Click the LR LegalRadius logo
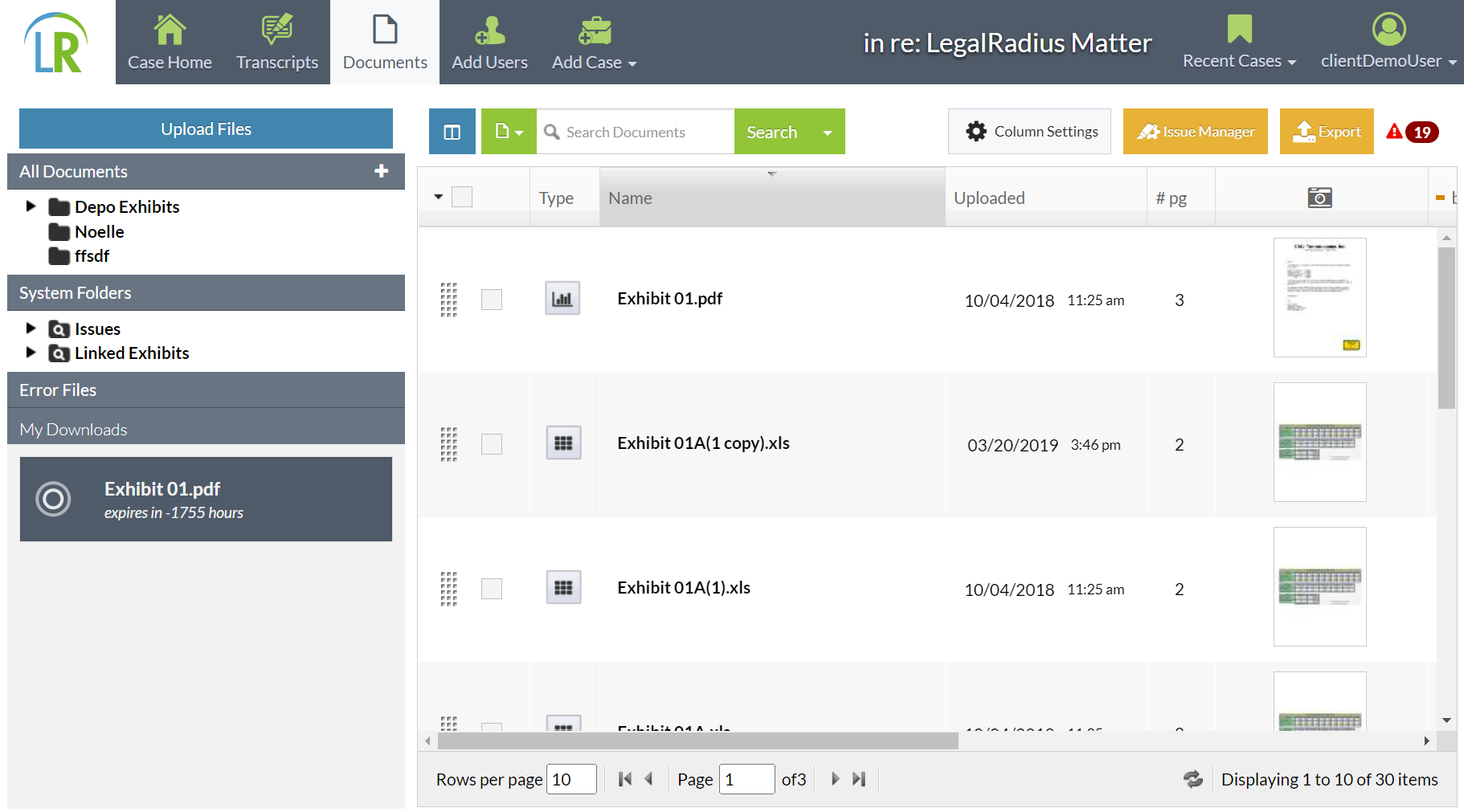1464x812 pixels. [56, 43]
